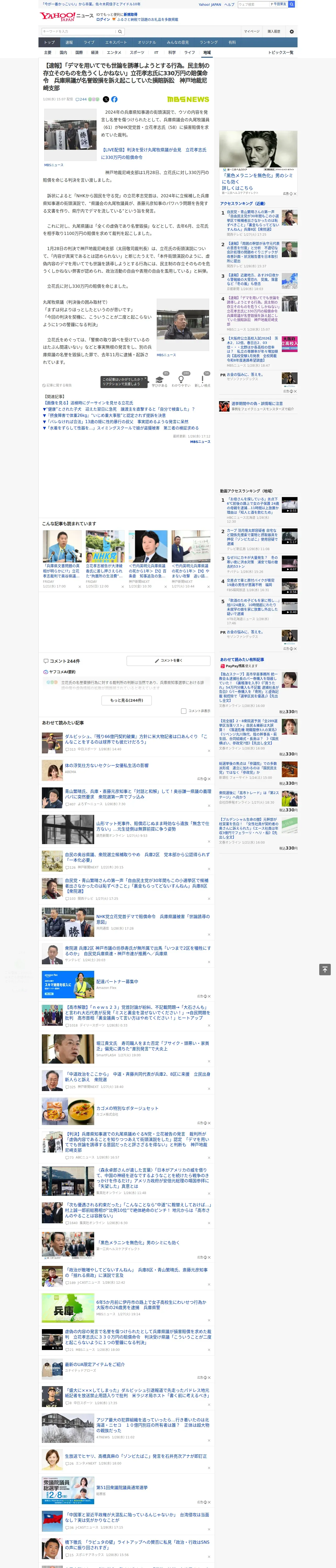Screen dimensions: 336x1568
Task: Open 橋下徹氏「ラピュタの壁」 article
Action: pyautogui.click(x=137, y=1545)
